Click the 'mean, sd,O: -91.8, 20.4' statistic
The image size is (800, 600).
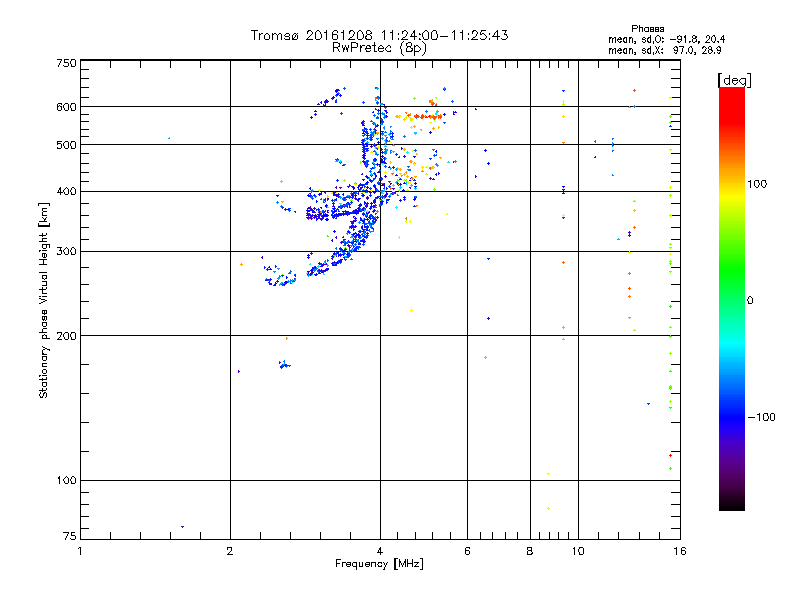(x=666, y=39)
